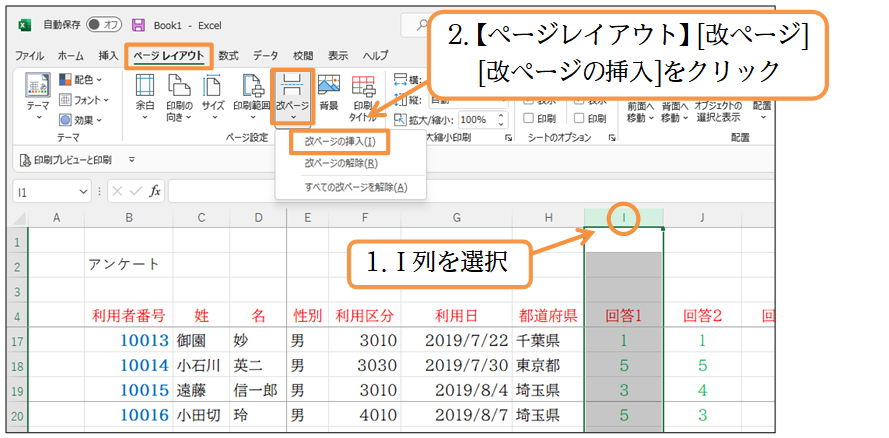Screen dimensions: 889x438
Task: Open the ヘルプ tab
Action: click(375, 56)
